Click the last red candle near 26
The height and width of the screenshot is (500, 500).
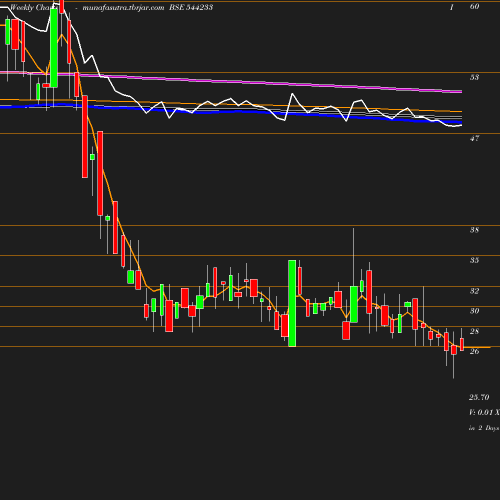[462, 344]
